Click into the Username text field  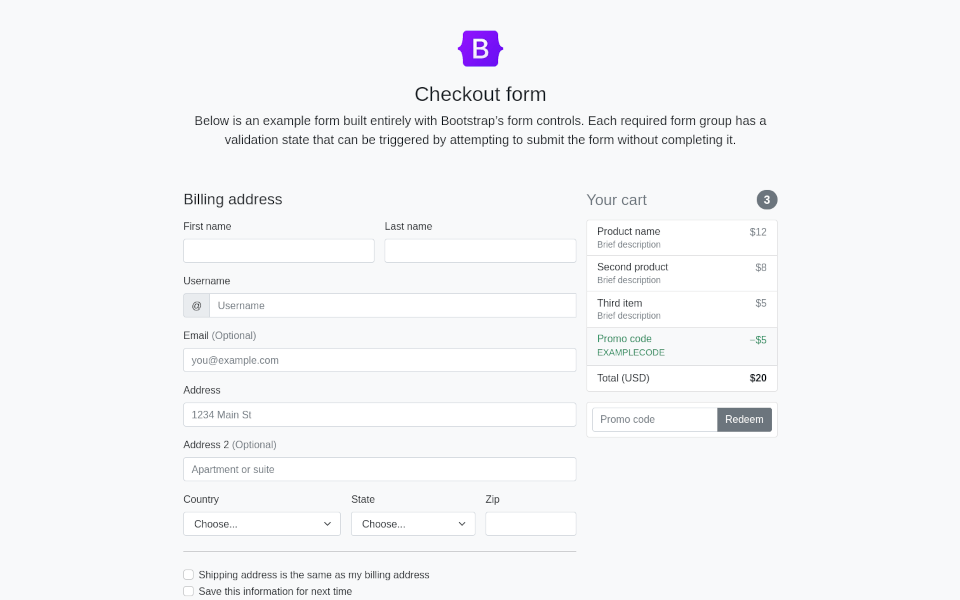[x=392, y=306]
